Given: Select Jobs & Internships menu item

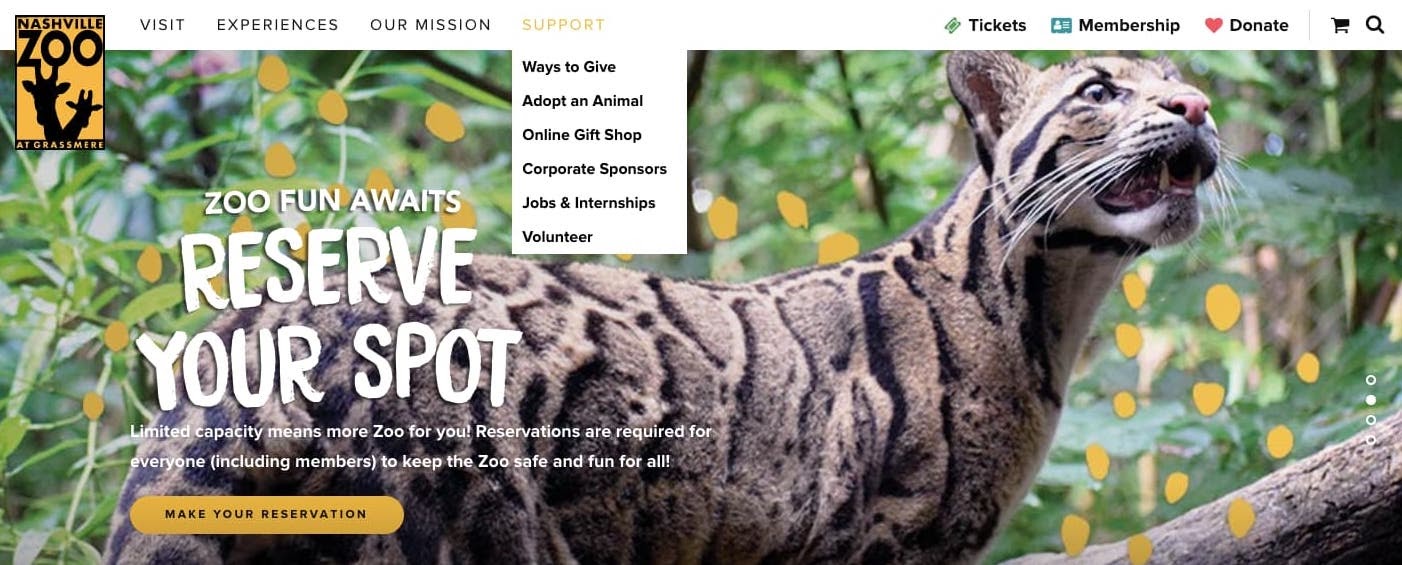Looking at the screenshot, I should point(589,203).
